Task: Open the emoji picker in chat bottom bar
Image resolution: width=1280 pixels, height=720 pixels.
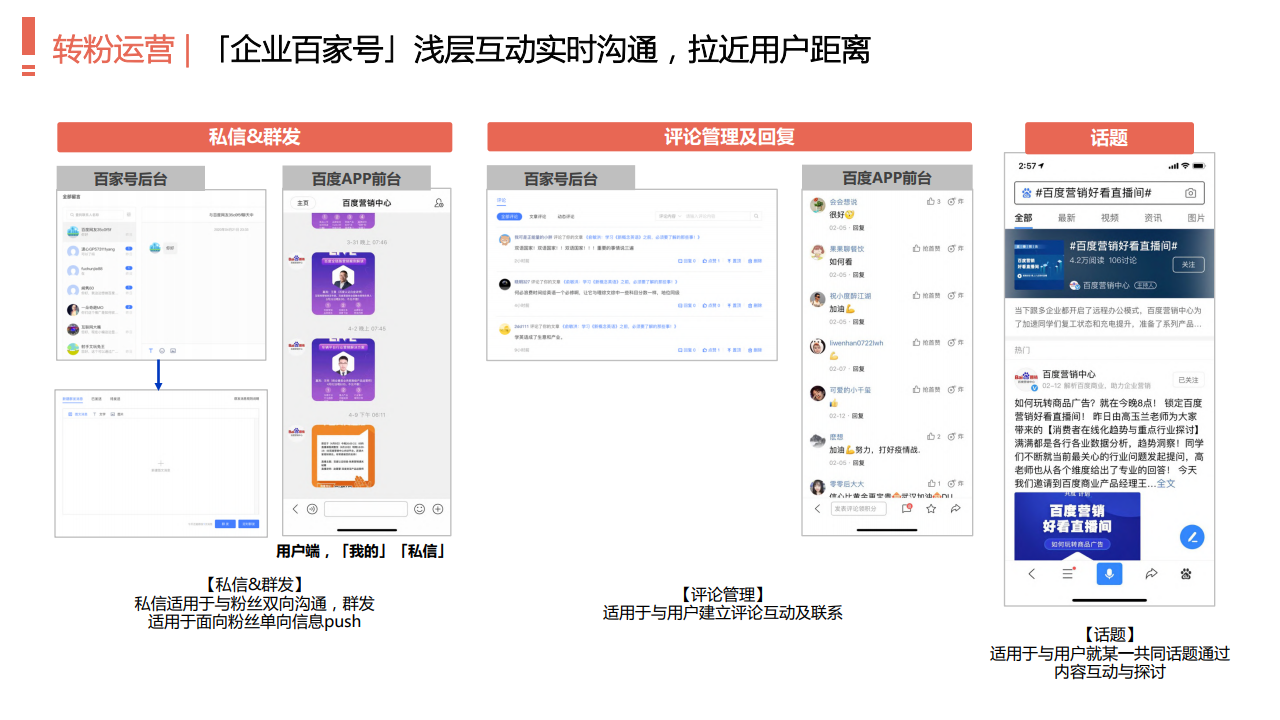Action: pyautogui.click(x=420, y=509)
